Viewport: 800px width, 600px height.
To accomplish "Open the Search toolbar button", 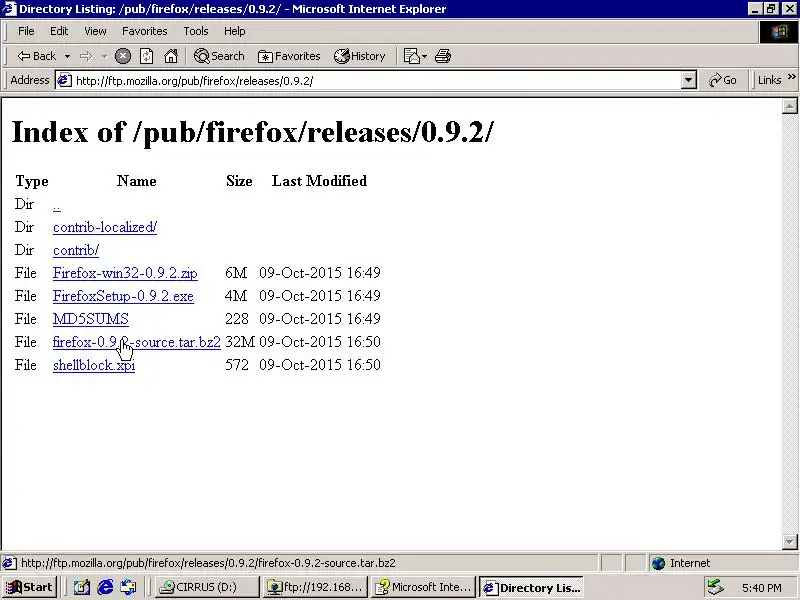I will click(x=219, y=56).
